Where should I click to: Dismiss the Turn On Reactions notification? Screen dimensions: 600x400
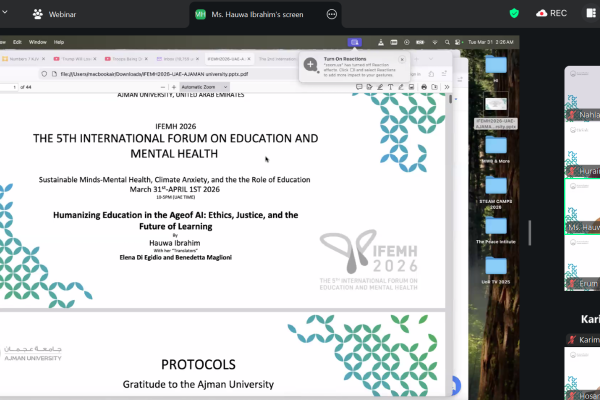coord(402,59)
